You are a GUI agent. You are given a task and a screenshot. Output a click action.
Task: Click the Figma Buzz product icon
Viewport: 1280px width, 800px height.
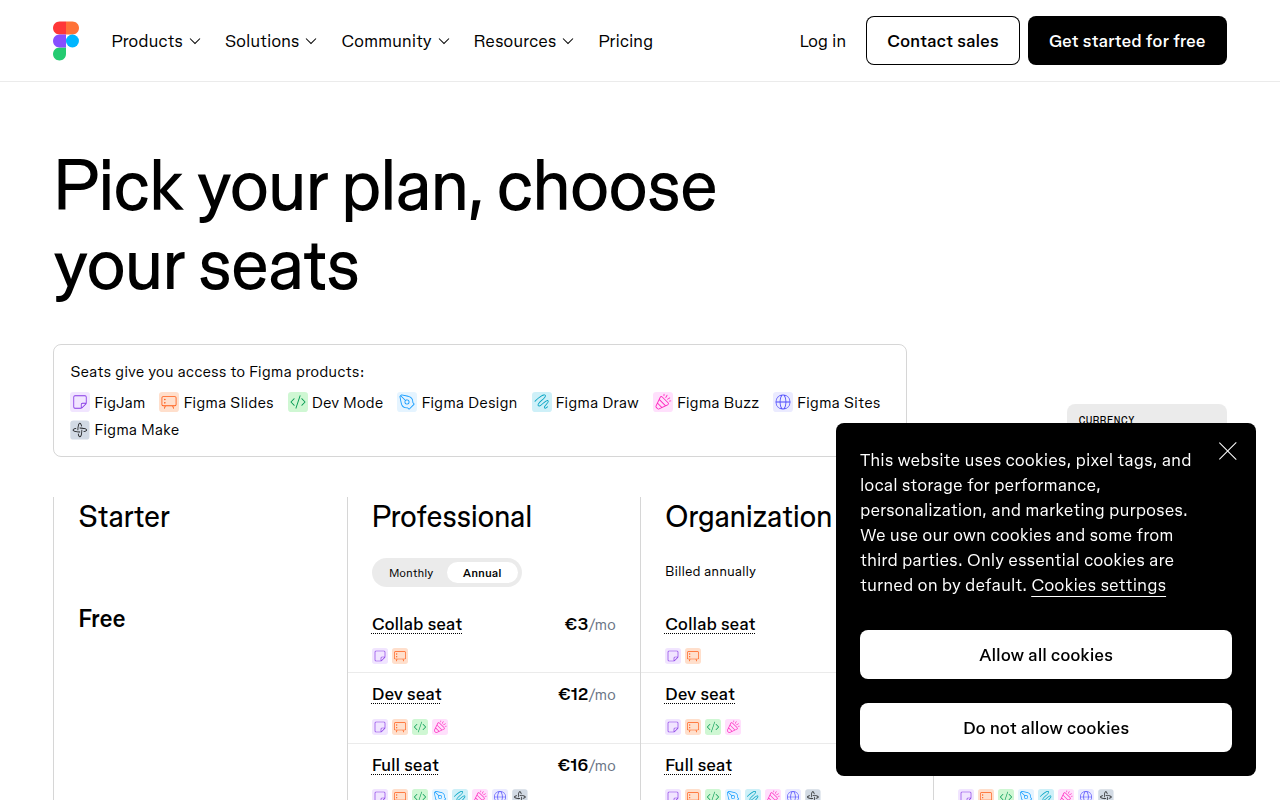[x=662, y=402]
